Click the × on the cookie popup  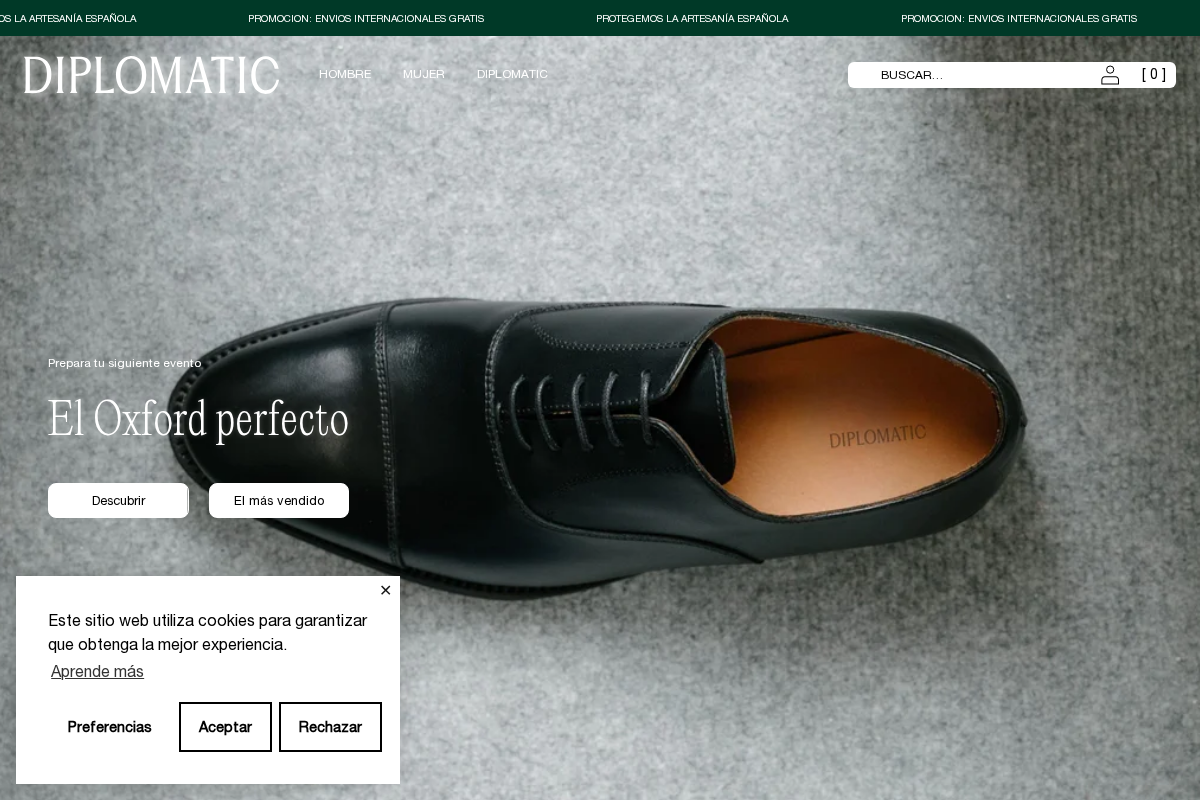385,590
